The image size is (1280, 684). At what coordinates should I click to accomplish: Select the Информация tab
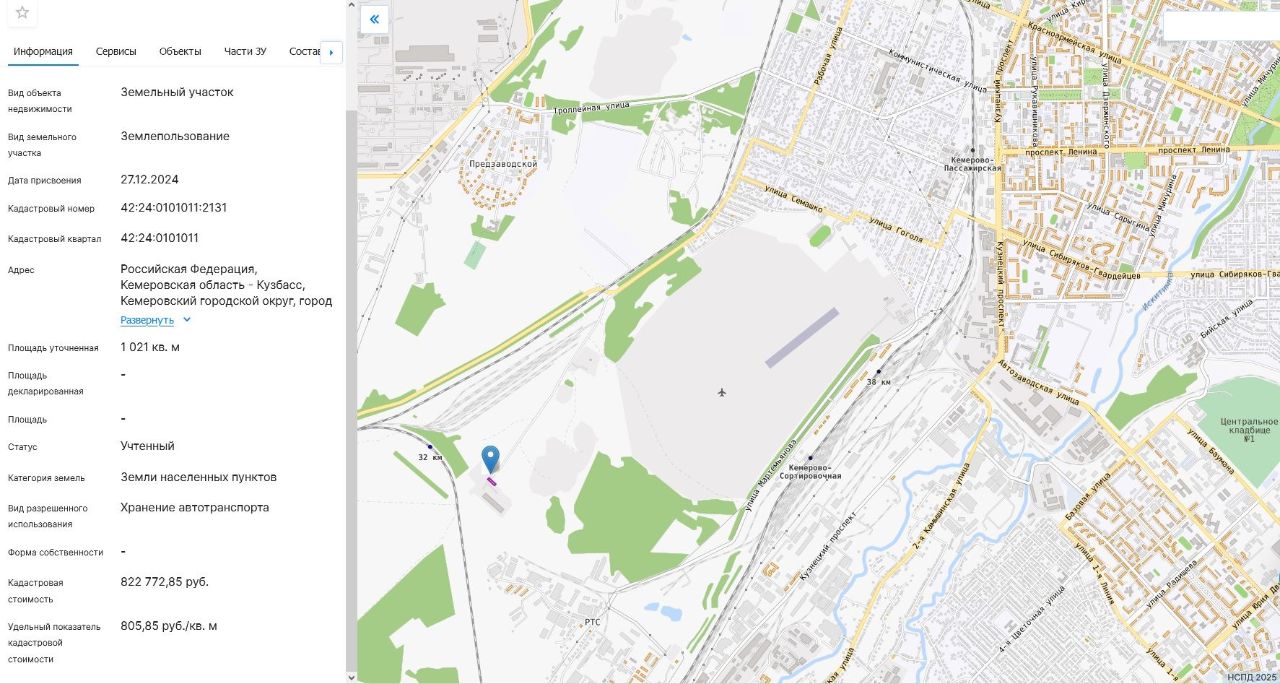tap(43, 51)
